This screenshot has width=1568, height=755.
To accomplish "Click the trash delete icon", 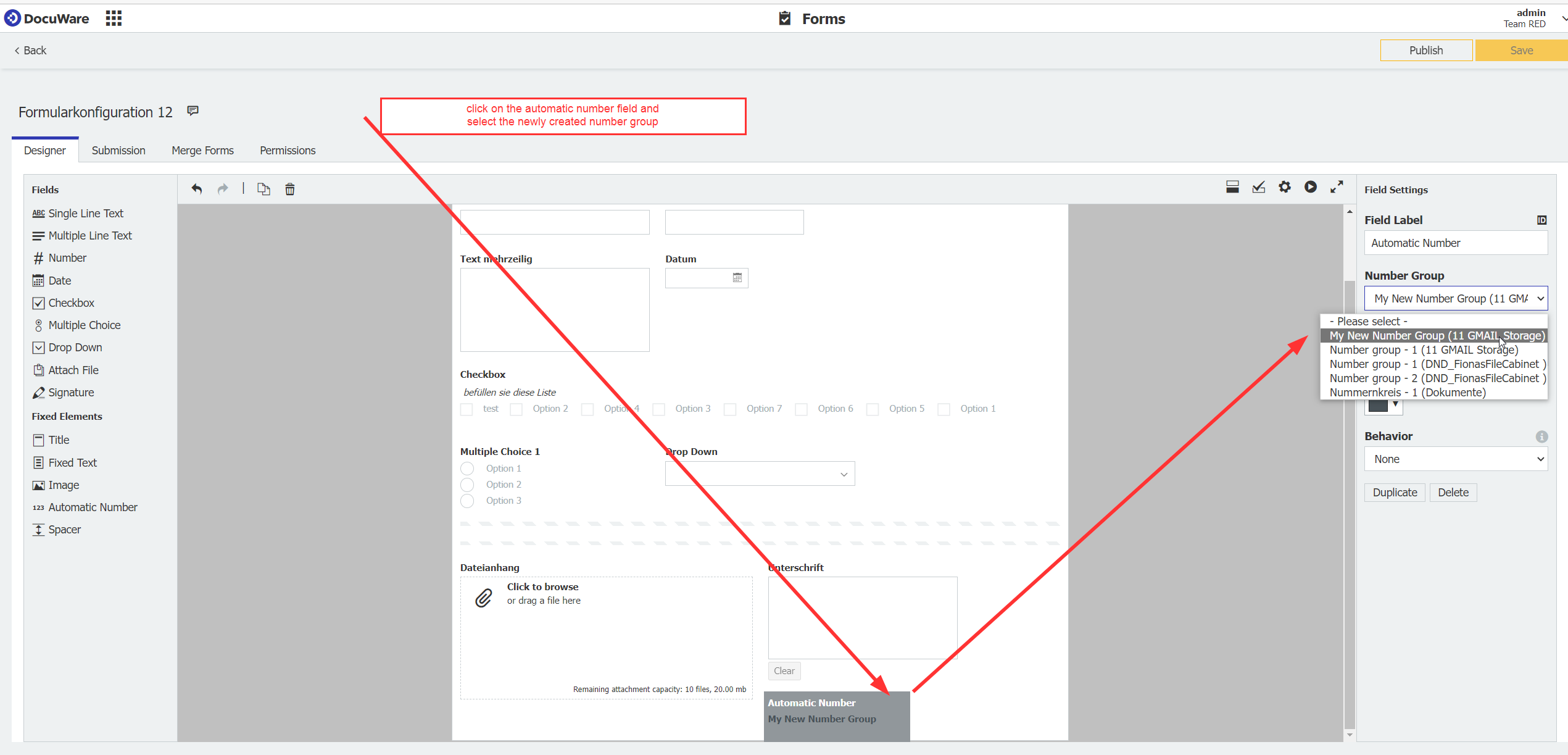I will pos(289,189).
